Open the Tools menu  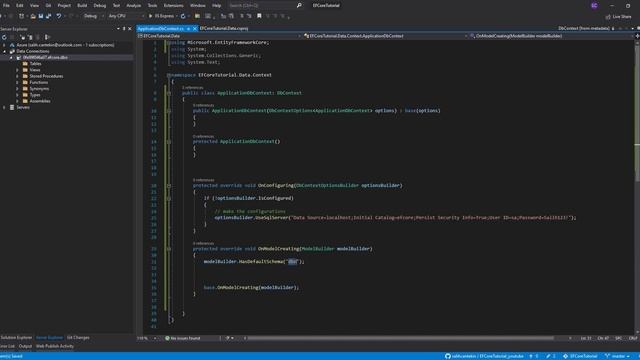[x=152, y=6]
